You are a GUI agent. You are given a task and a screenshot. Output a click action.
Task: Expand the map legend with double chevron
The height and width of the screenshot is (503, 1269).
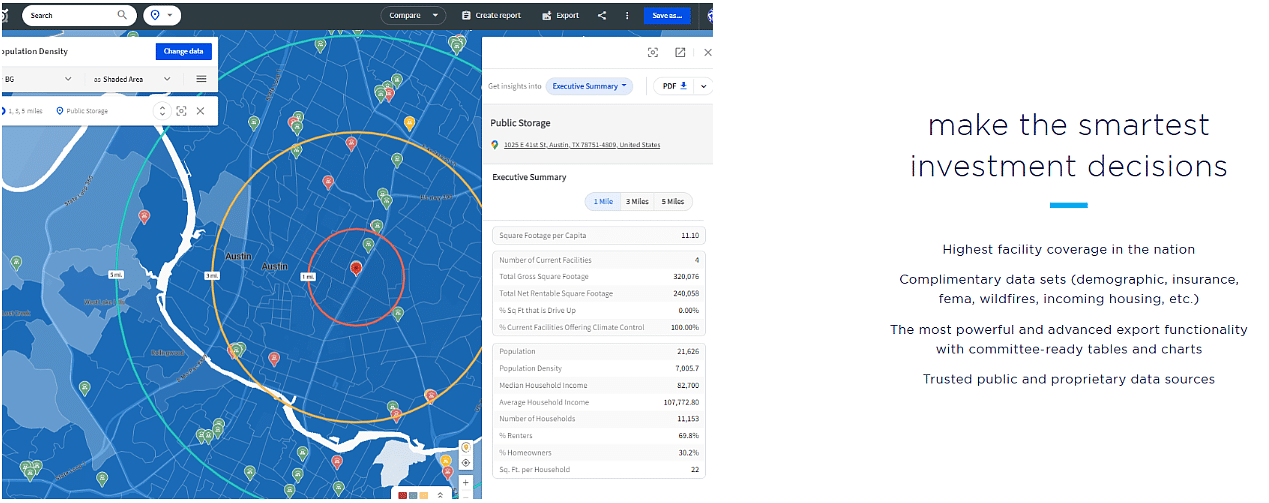tap(440, 495)
